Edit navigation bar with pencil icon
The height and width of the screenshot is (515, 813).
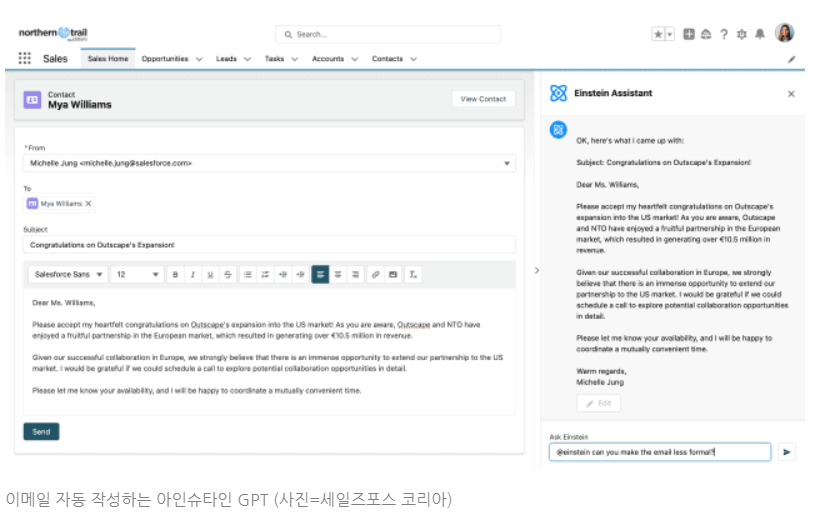tap(792, 59)
